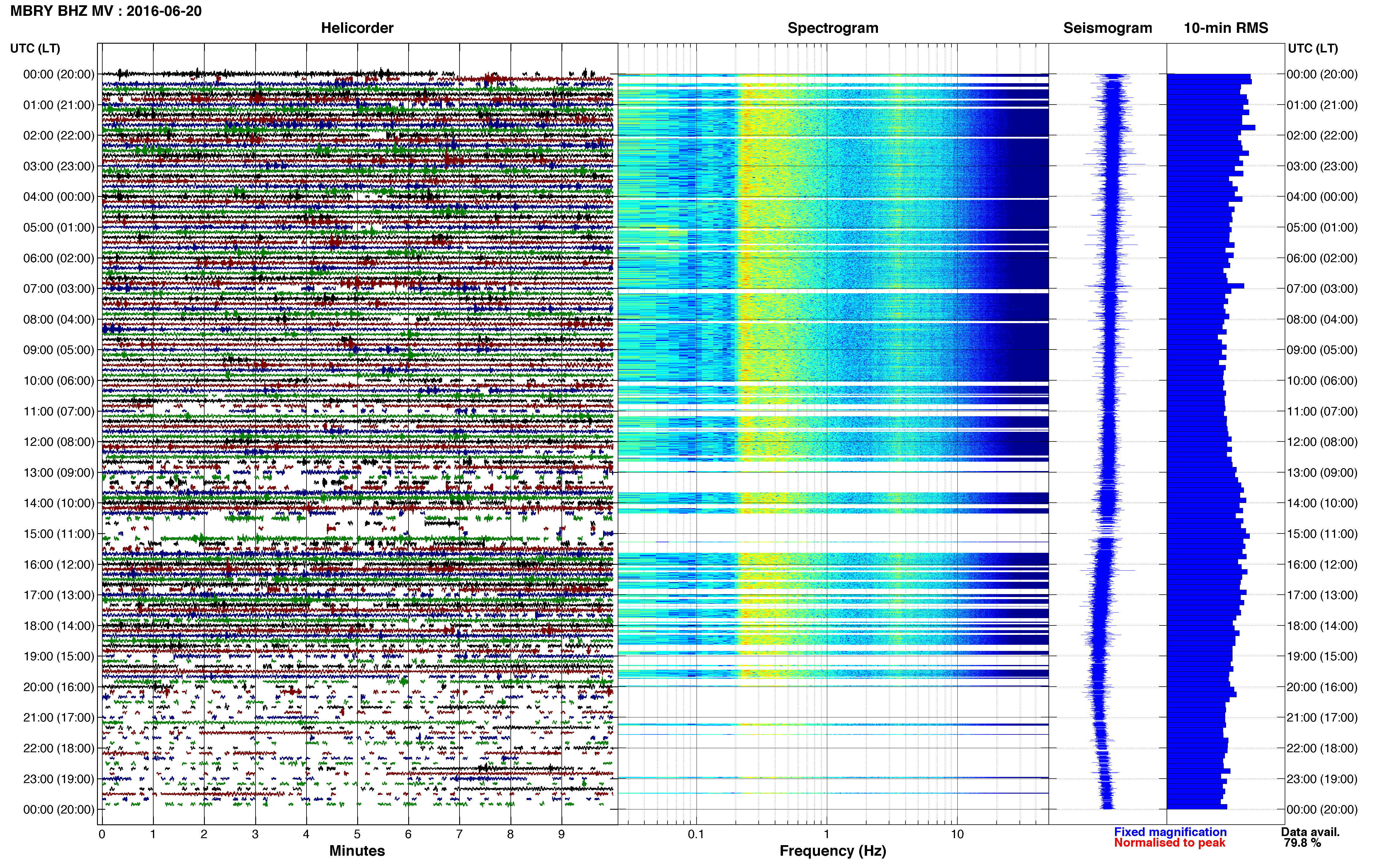Click 01:00 (21:00) label left of the helicorder
The height and width of the screenshot is (868, 1389).
pos(59,105)
